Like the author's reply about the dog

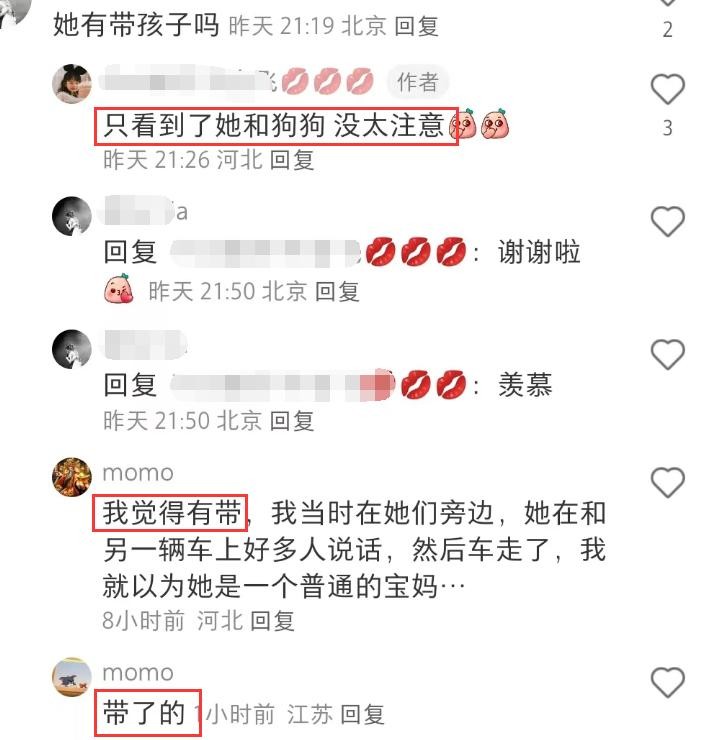pyautogui.click(x=667, y=89)
